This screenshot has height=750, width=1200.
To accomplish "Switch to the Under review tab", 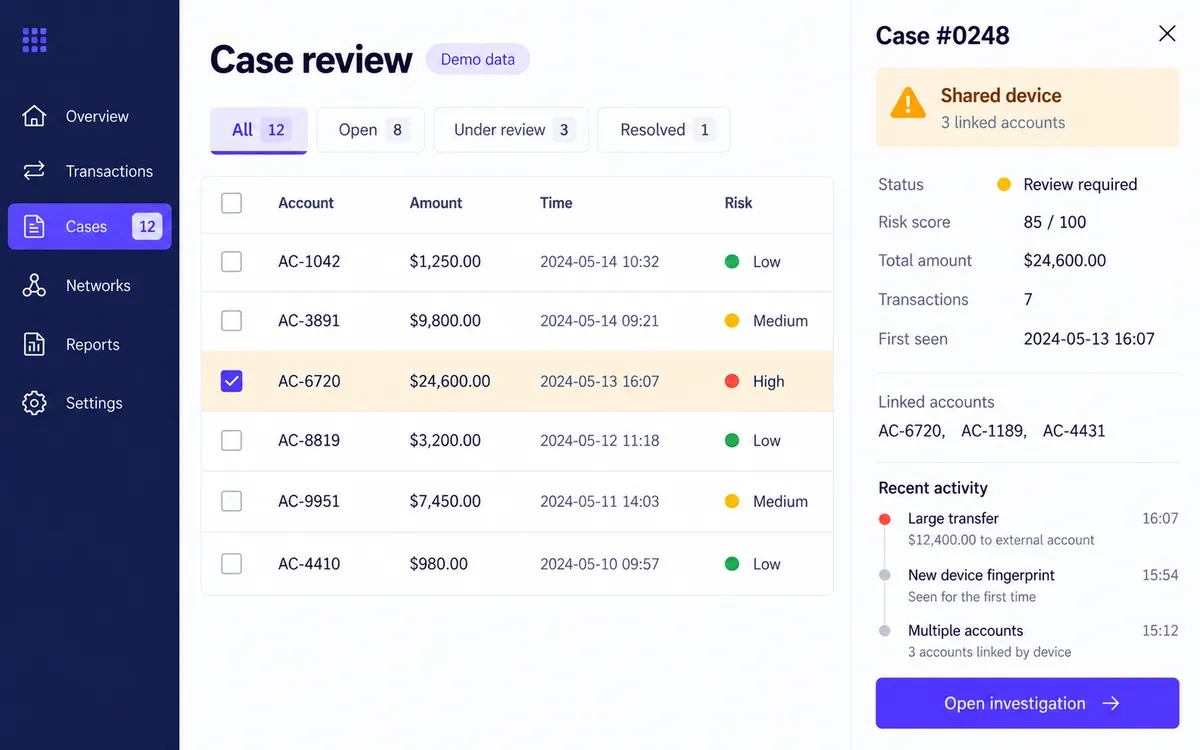I will pyautogui.click(x=511, y=130).
